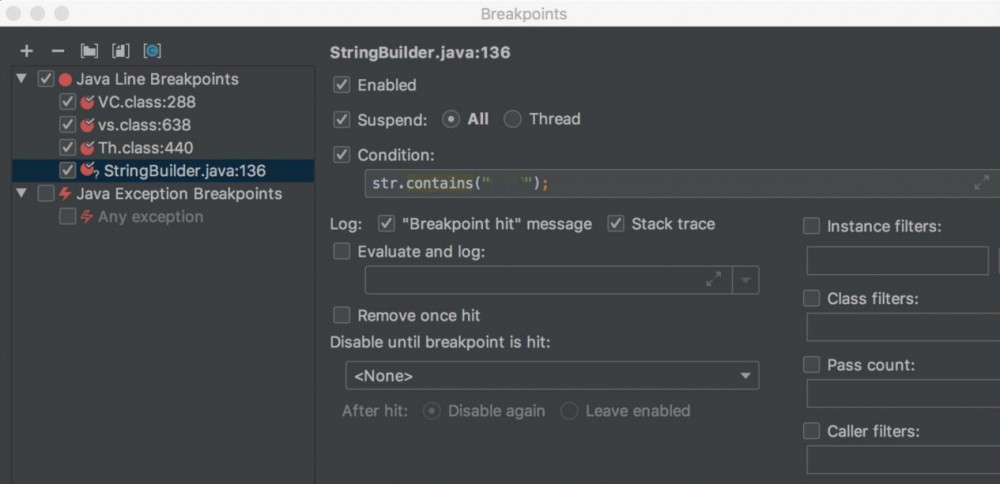Collapse the Java Exception Breakpoints group
1000x484 pixels.
(x=22, y=194)
